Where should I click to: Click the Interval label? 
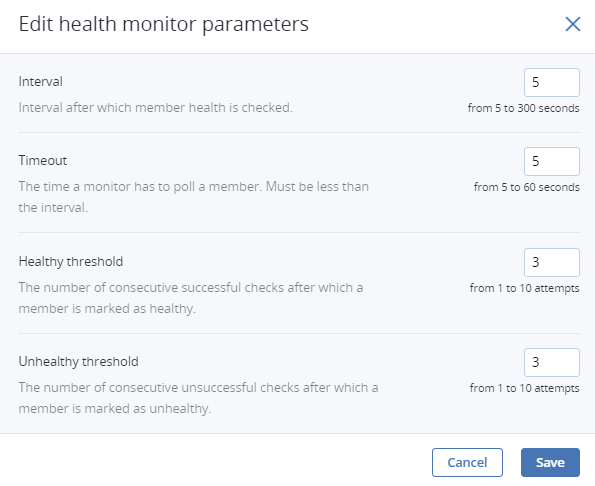point(41,82)
